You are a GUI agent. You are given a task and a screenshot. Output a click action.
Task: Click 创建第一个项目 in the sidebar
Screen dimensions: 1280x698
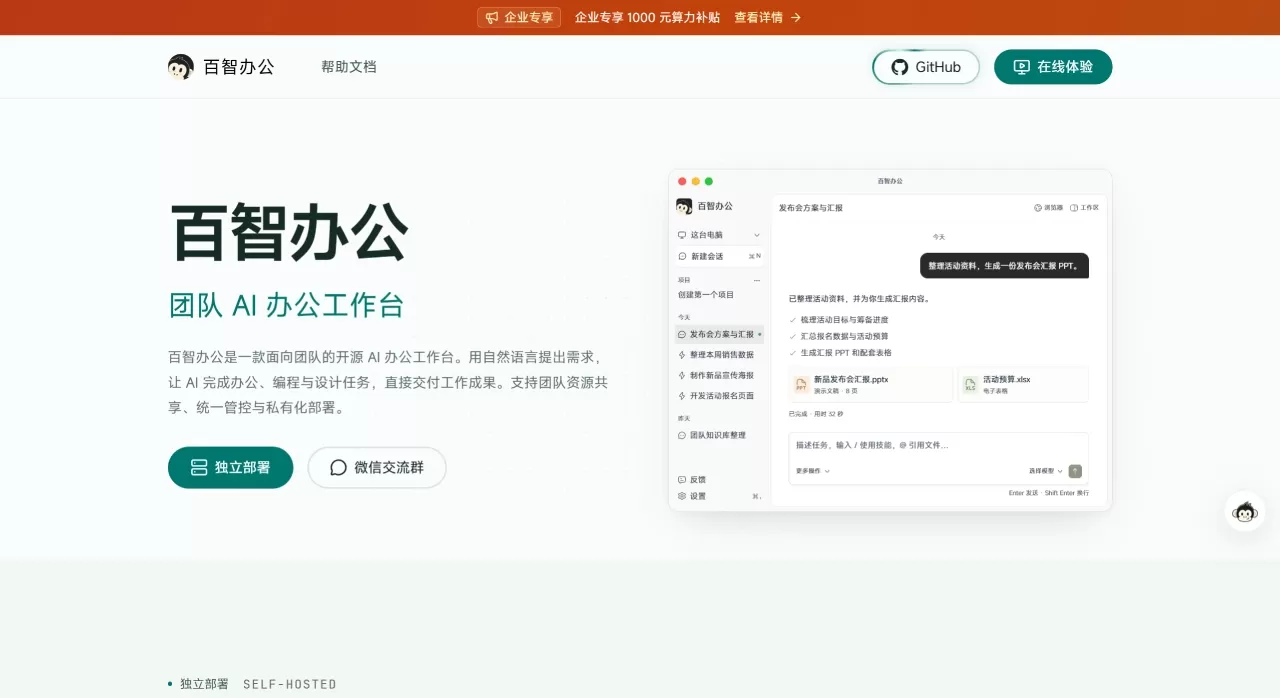point(706,295)
